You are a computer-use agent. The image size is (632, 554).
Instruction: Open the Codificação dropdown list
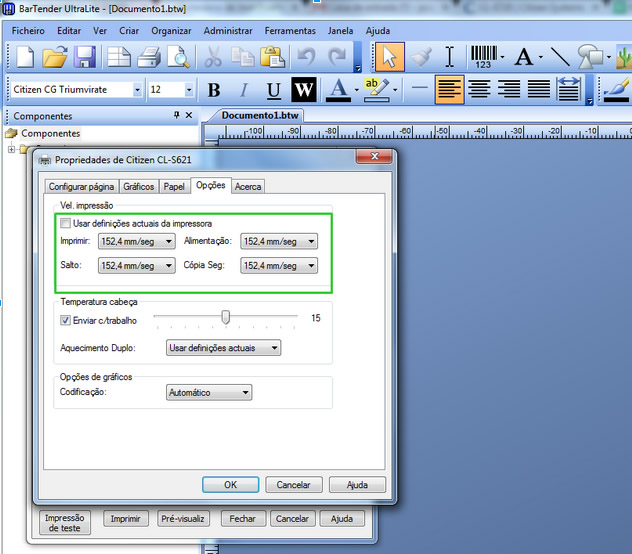(x=208, y=393)
